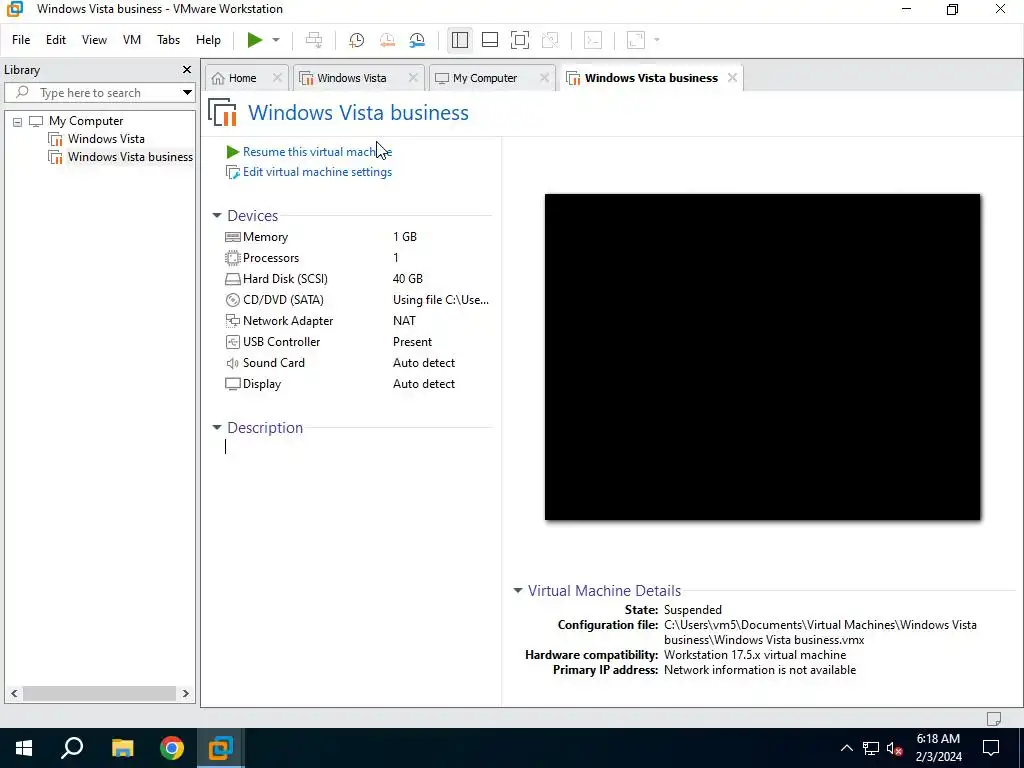1024x768 pixels.
Task: Click the Memory device icon
Action: (232, 237)
